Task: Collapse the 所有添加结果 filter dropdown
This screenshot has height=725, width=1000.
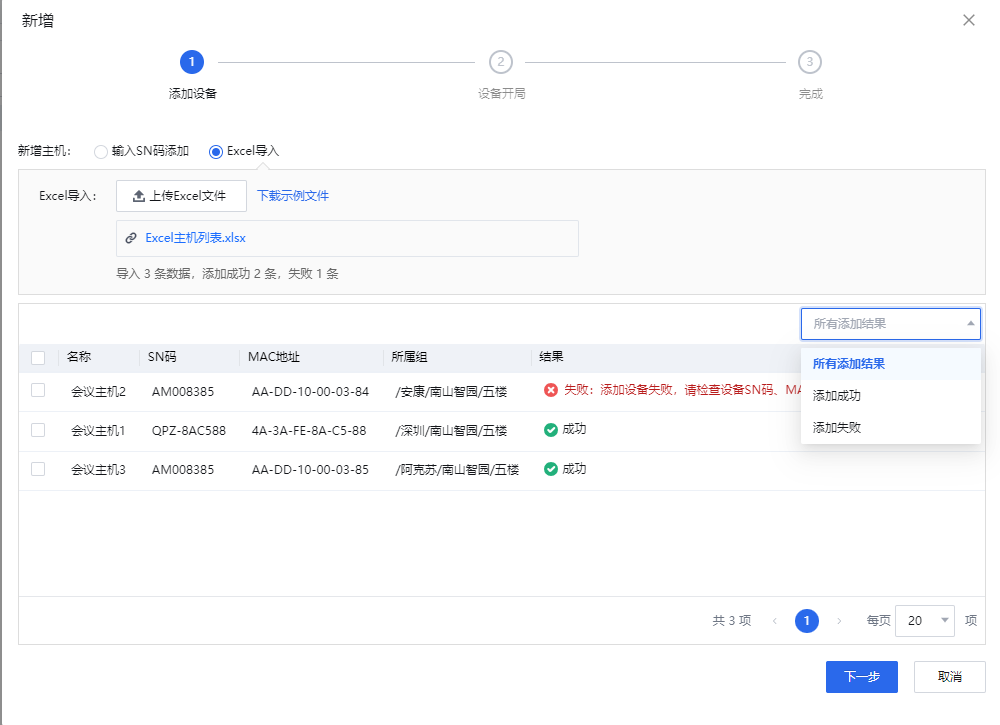Action: coord(970,324)
